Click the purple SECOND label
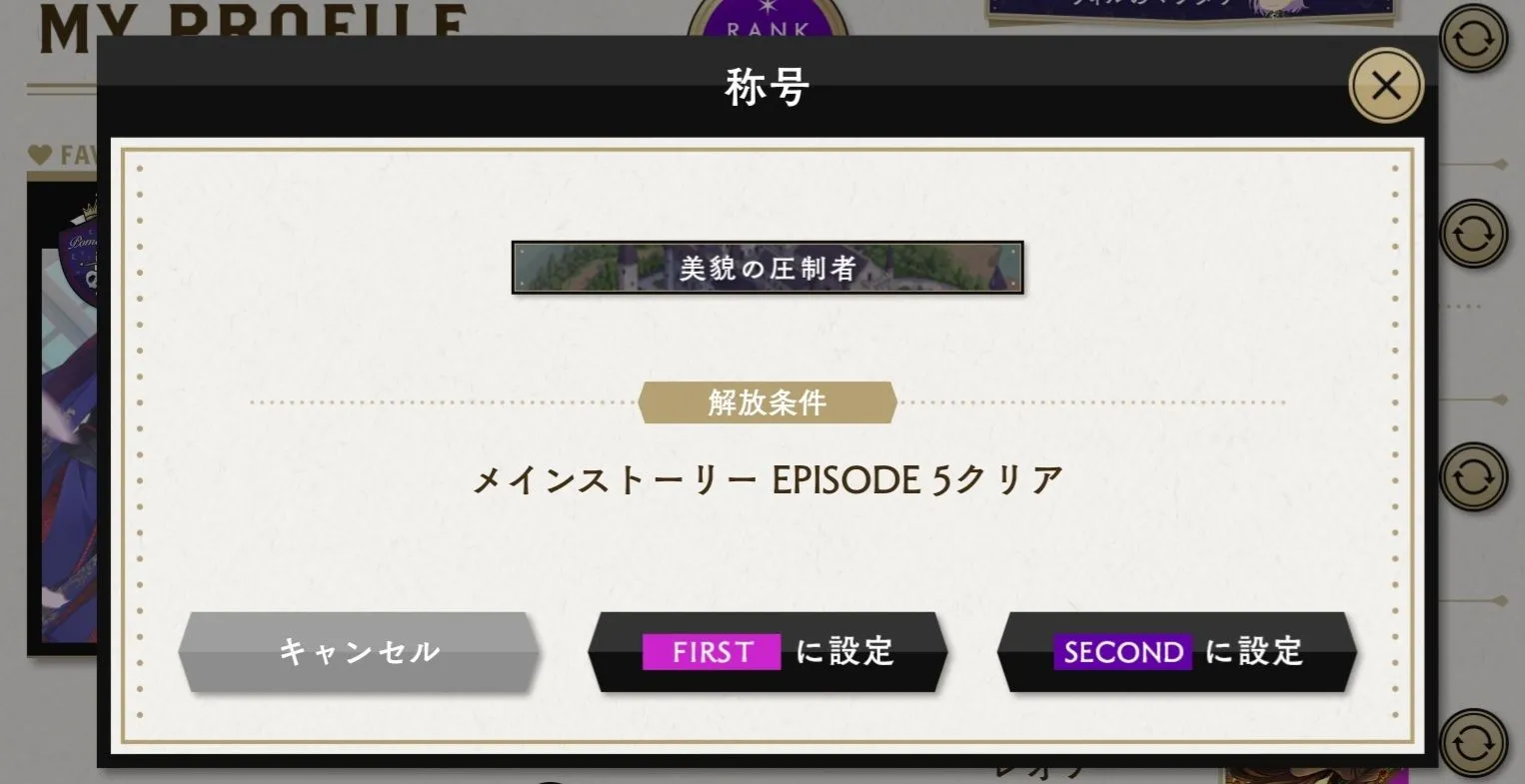 click(1122, 652)
